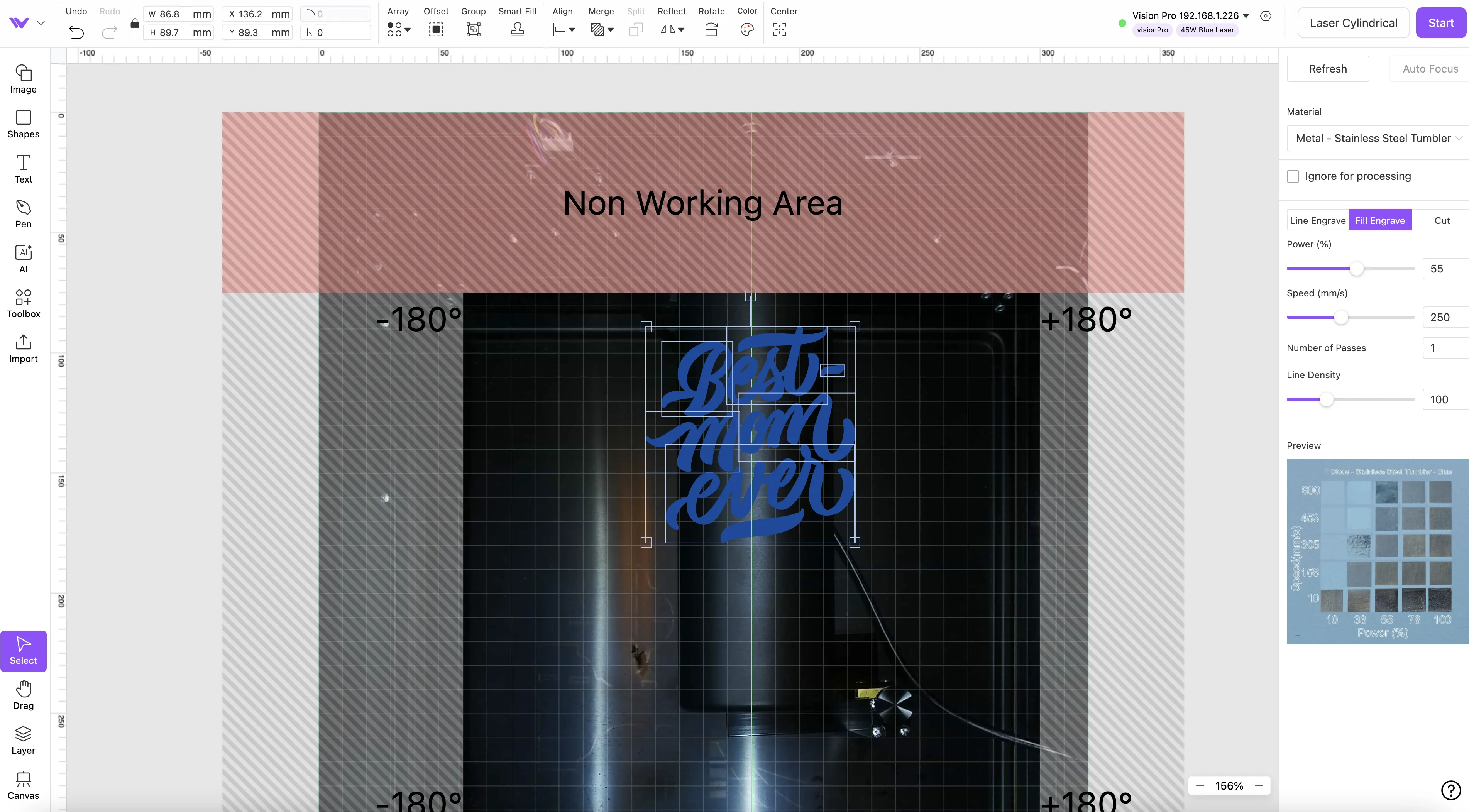Open the Layer panel
This screenshot has width=1469, height=812.
pos(24,740)
